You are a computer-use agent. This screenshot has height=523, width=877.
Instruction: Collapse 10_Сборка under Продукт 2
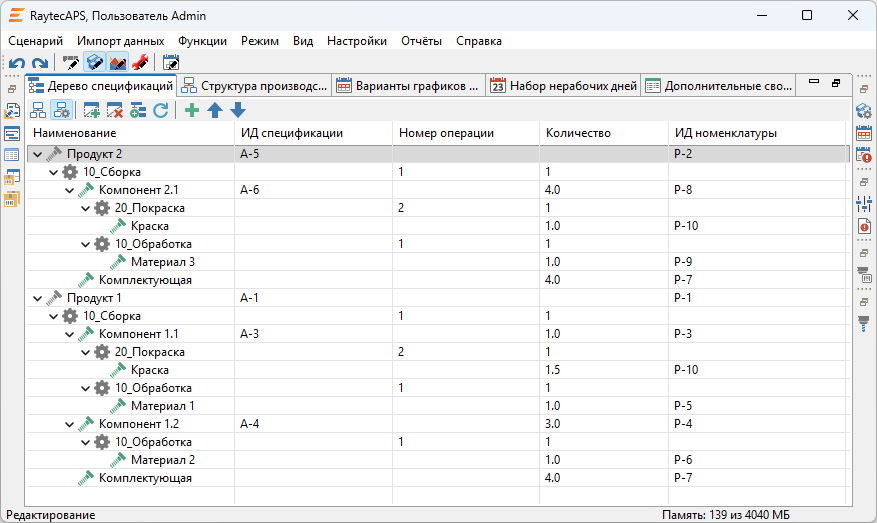(x=54, y=172)
